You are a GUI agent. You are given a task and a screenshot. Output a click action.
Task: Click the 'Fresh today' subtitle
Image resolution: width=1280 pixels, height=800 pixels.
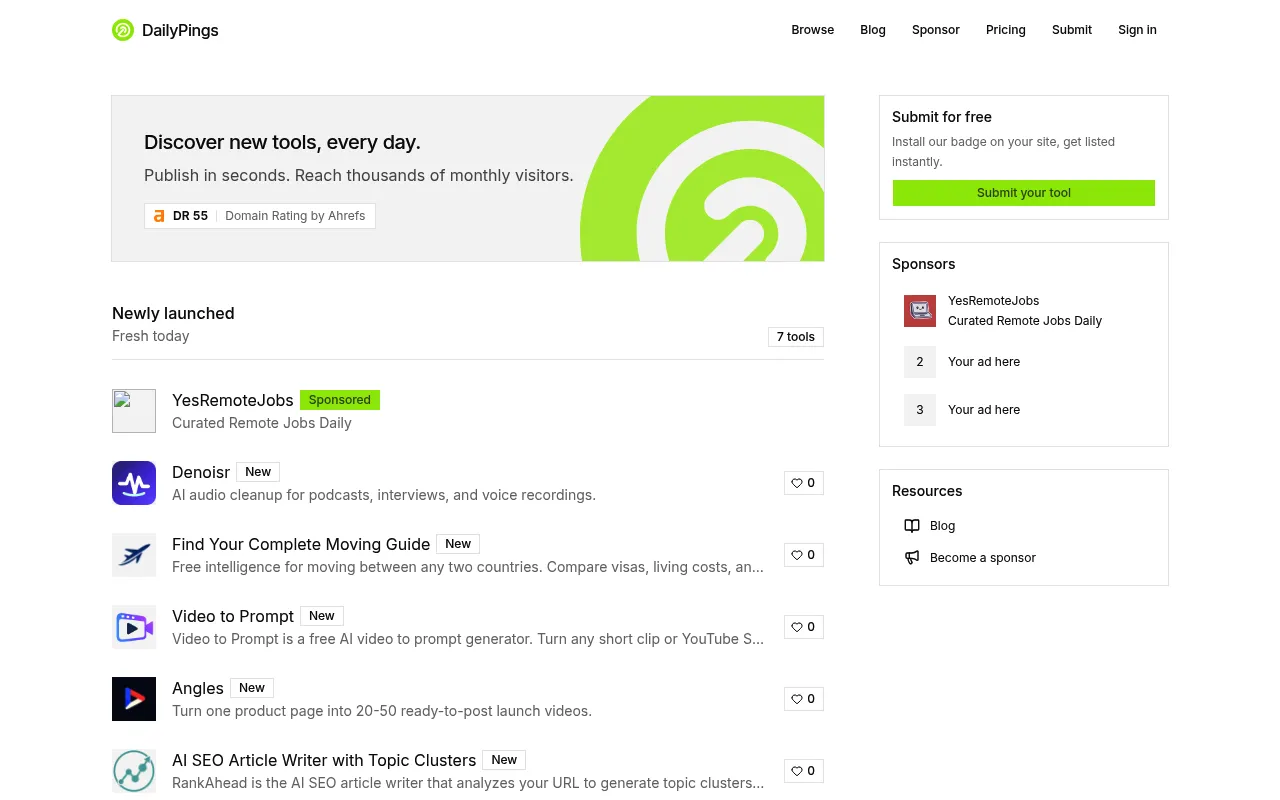151,336
